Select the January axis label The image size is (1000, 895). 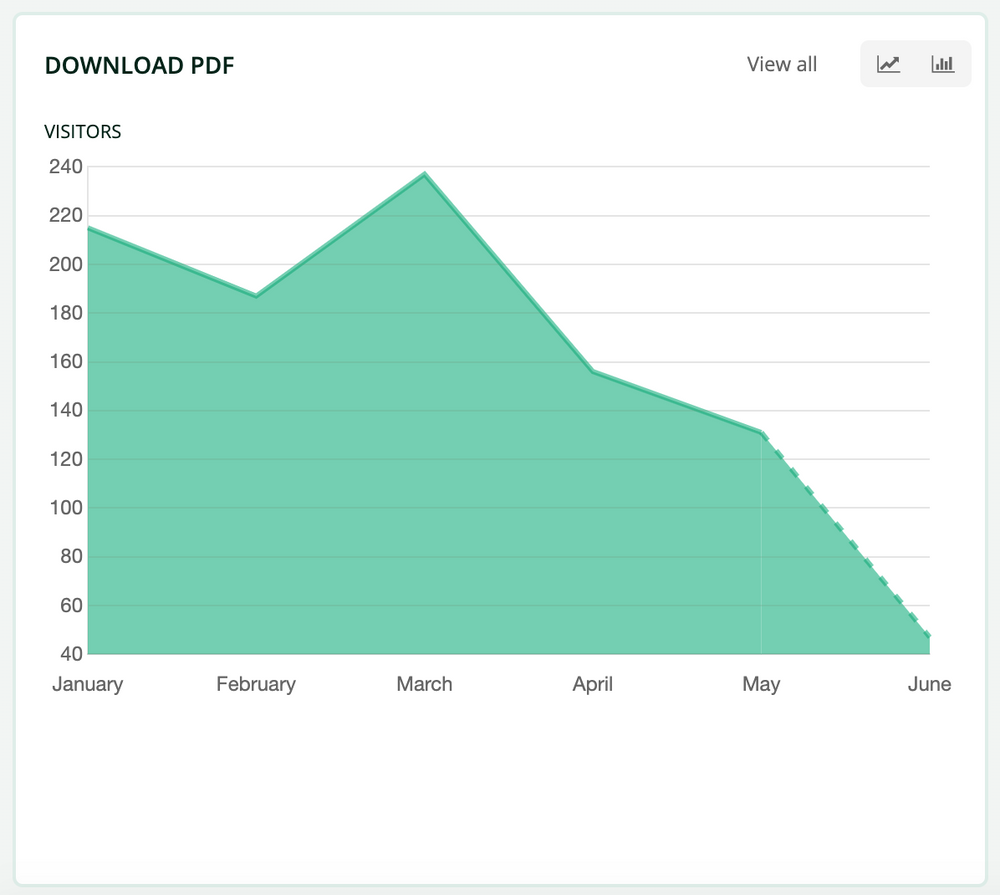pos(88,684)
